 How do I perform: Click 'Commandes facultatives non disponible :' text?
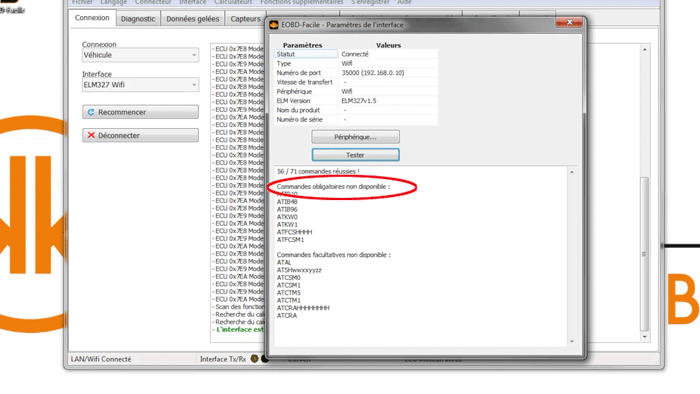(333, 255)
